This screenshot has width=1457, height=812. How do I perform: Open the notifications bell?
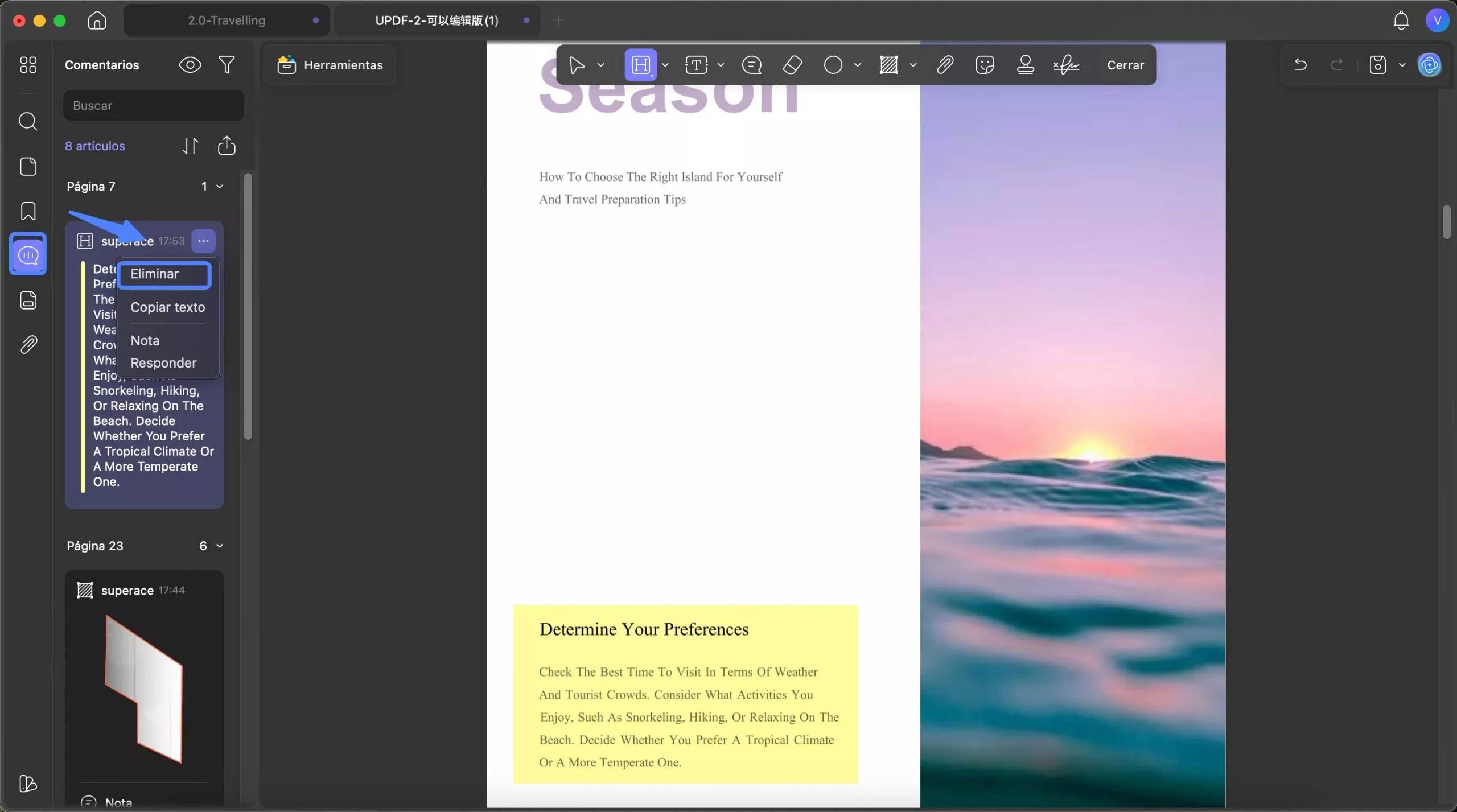1401,20
